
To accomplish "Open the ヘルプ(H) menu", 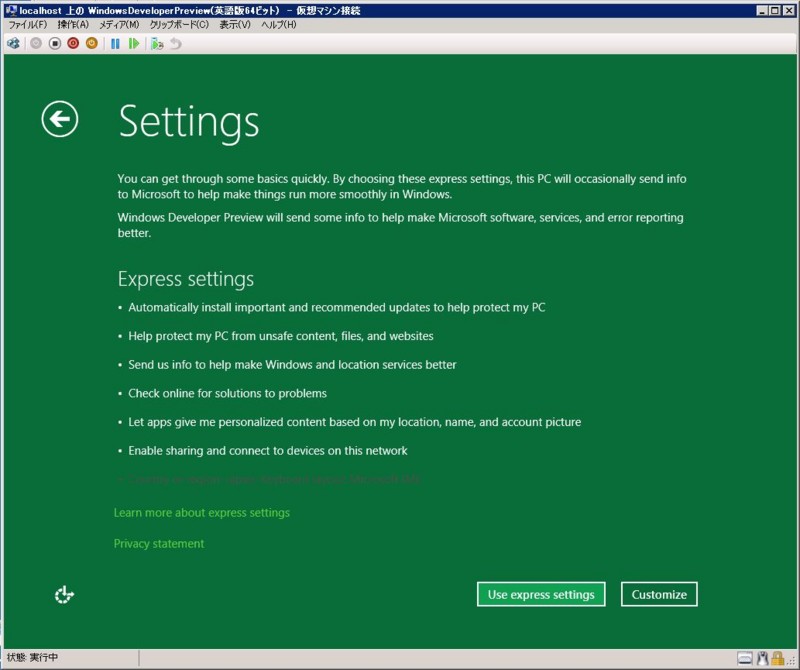I will coord(279,24).
